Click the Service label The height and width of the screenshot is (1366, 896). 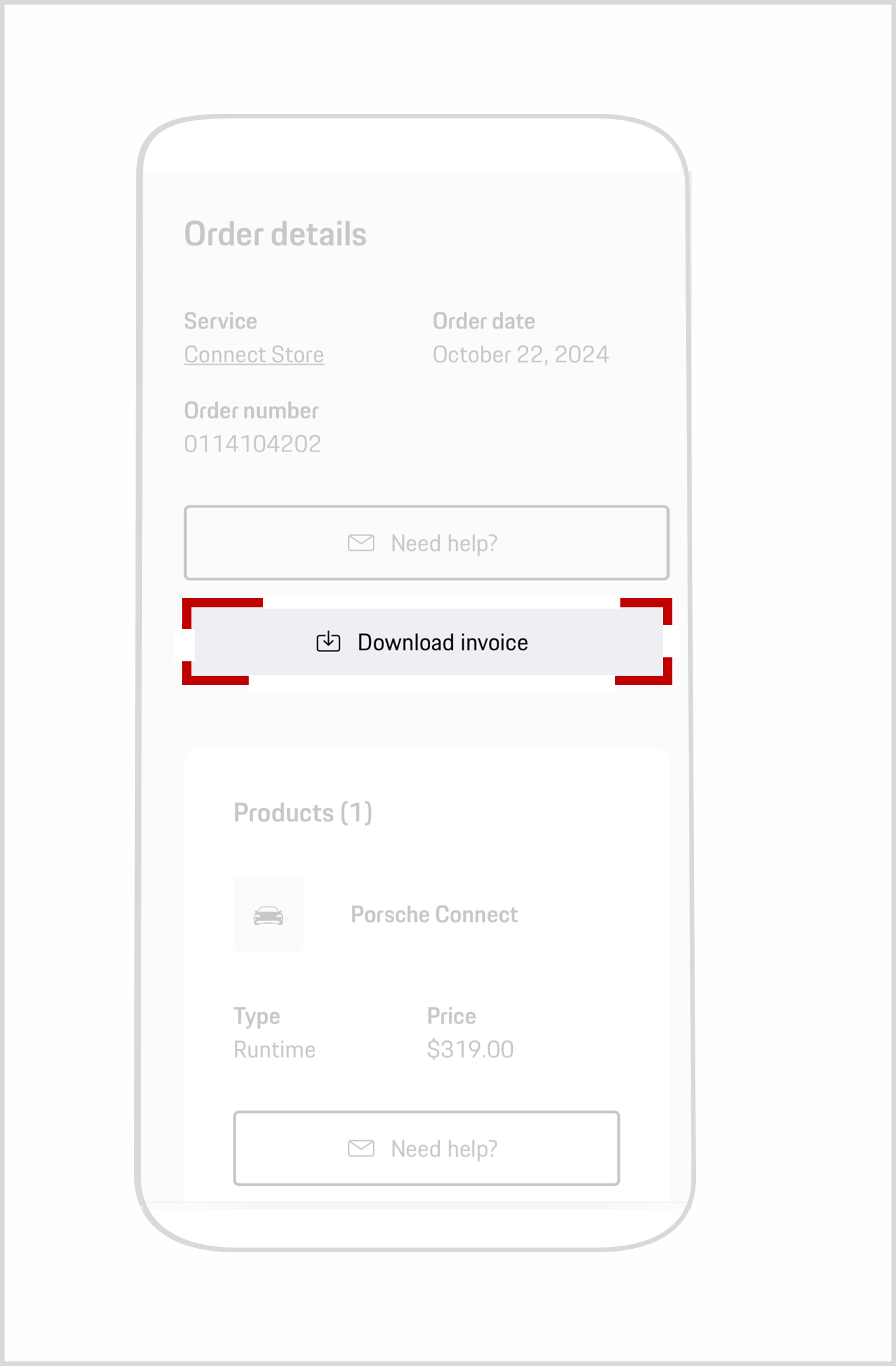[x=220, y=321]
